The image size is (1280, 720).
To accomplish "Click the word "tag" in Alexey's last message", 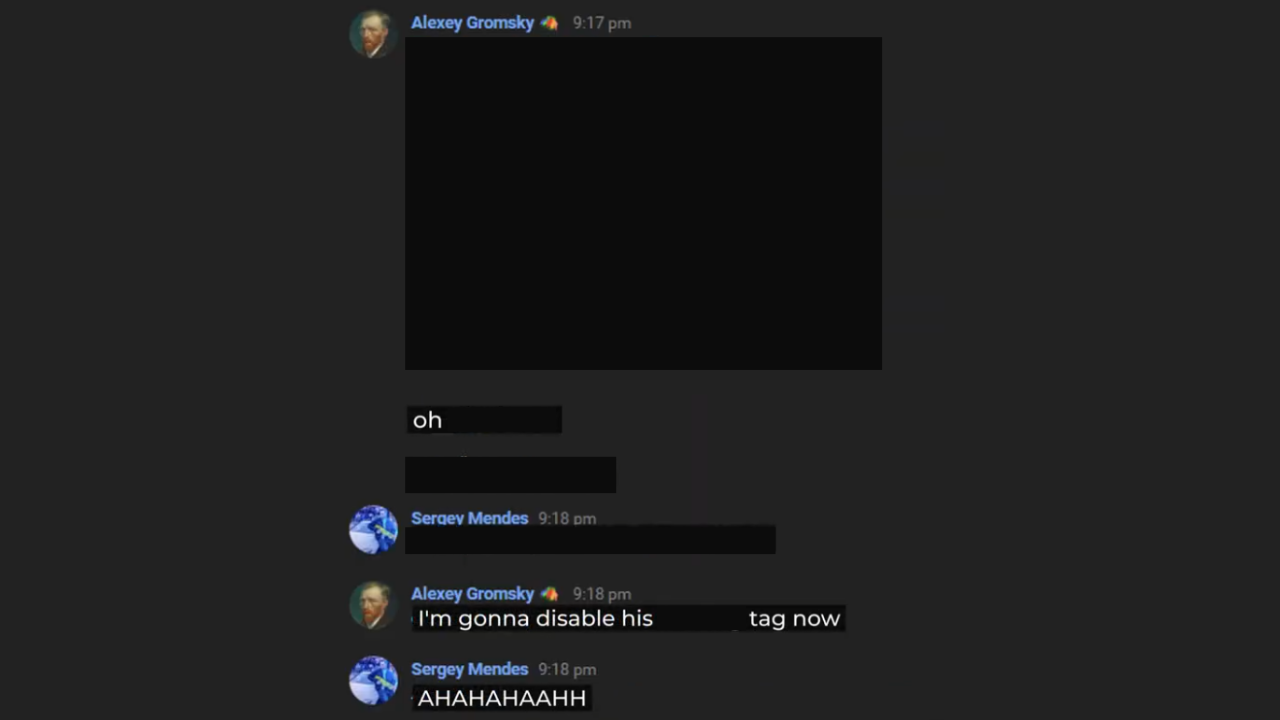I will click(x=767, y=619).
